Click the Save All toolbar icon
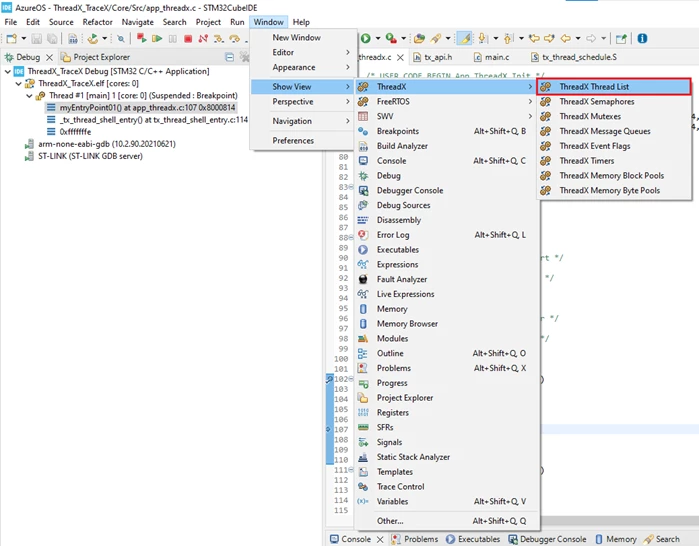Image resolution: width=699 pixels, height=546 pixels. pyautogui.click(x=52, y=39)
